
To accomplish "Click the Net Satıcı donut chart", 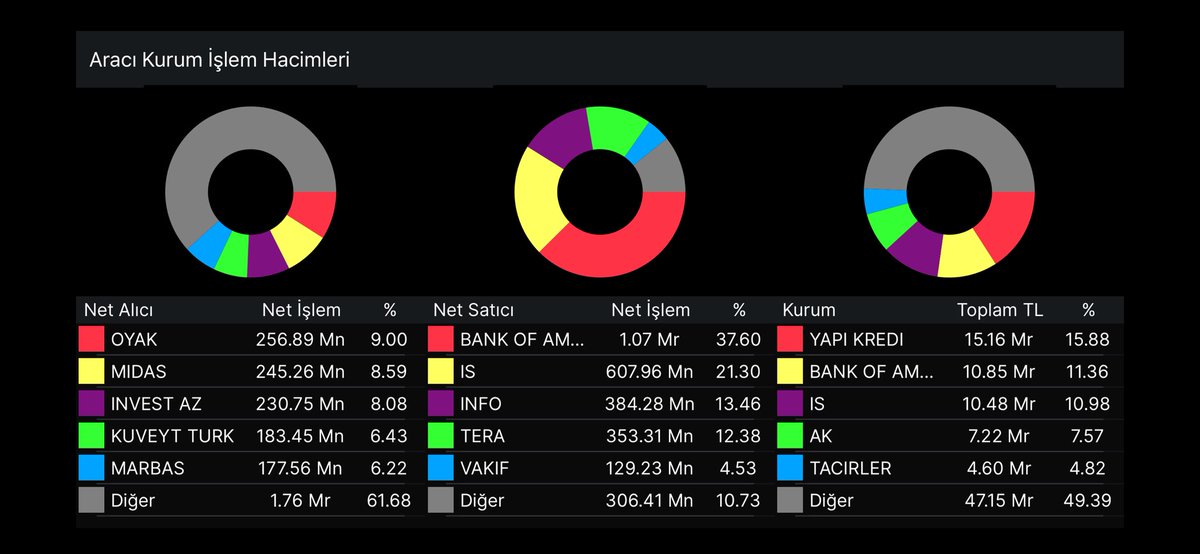I will click(x=600, y=191).
